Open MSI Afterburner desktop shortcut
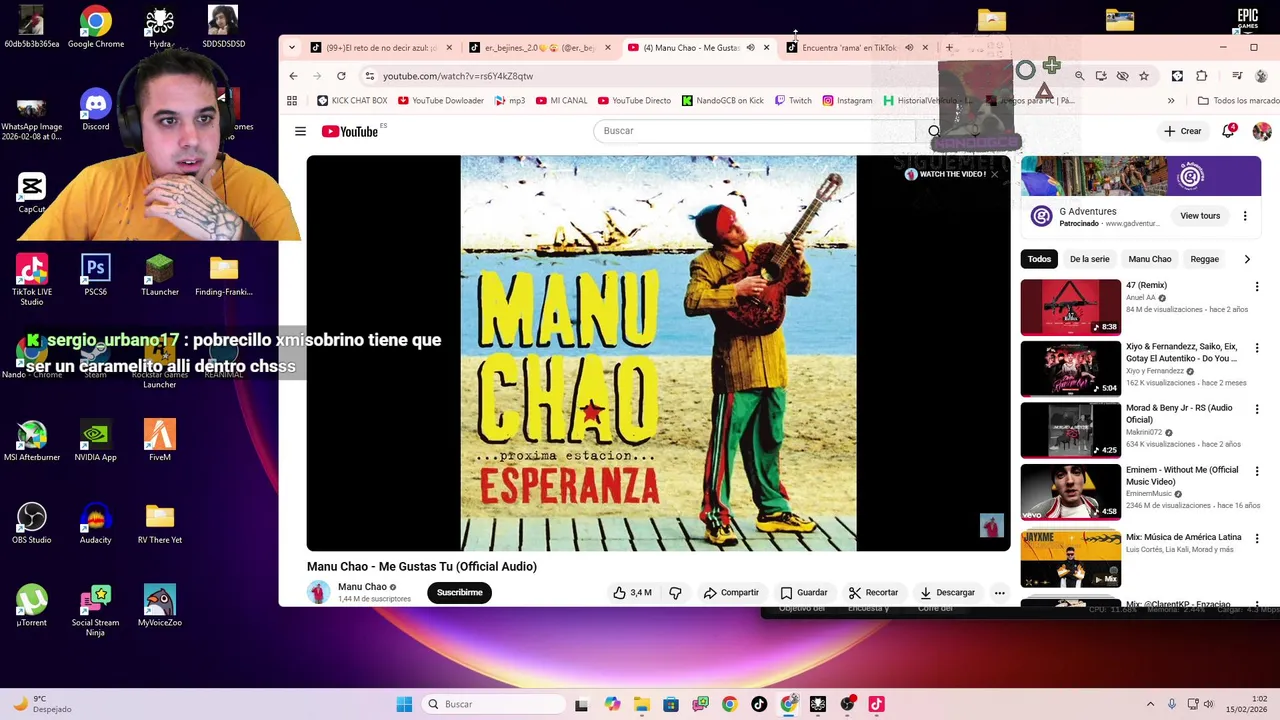The image size is (1280, 720). click(32, 440)
